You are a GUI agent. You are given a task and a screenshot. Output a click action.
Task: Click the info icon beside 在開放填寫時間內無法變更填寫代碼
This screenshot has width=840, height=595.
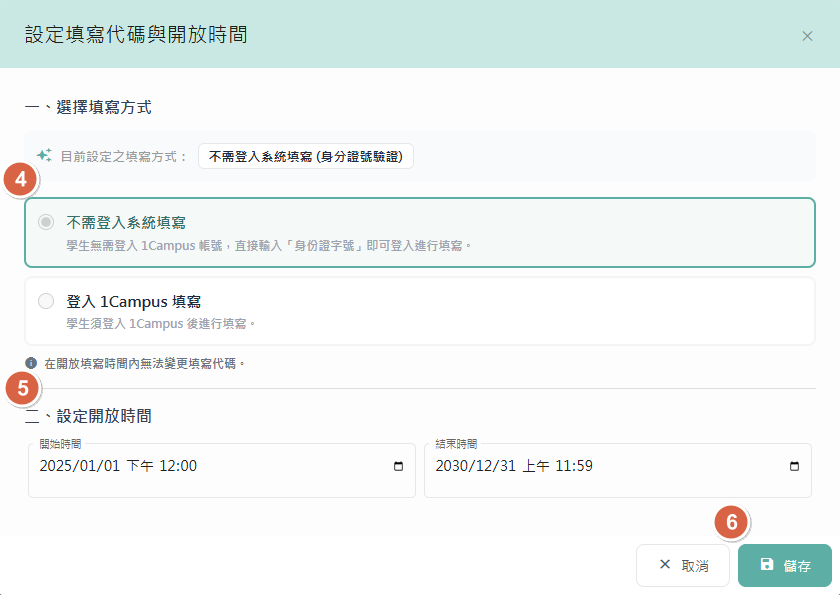pos(31,363)
